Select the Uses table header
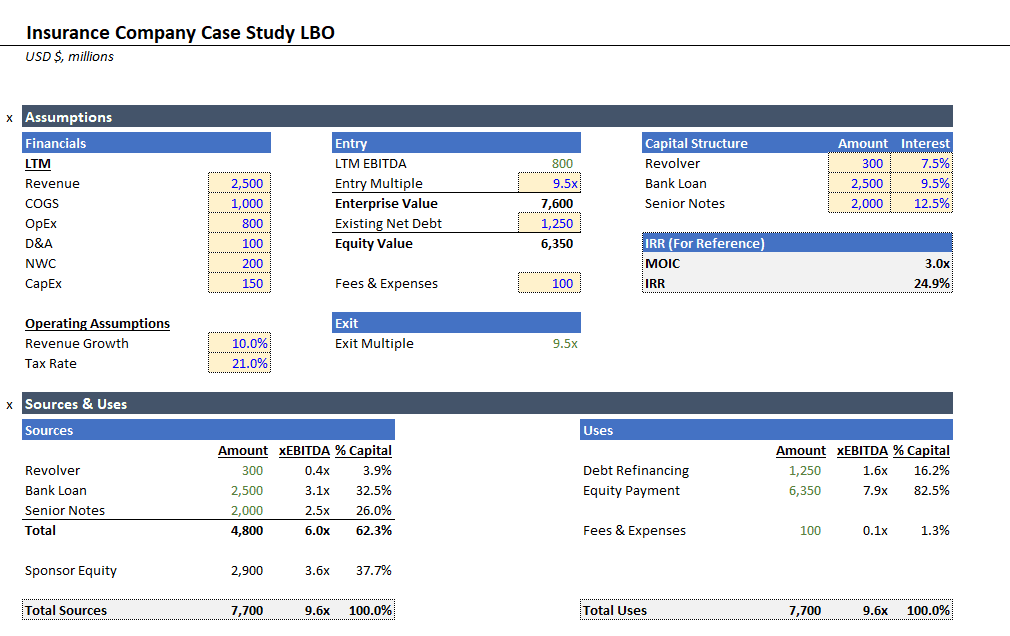The width and height of the screenshot is (1010, 636). coord(767,430)
